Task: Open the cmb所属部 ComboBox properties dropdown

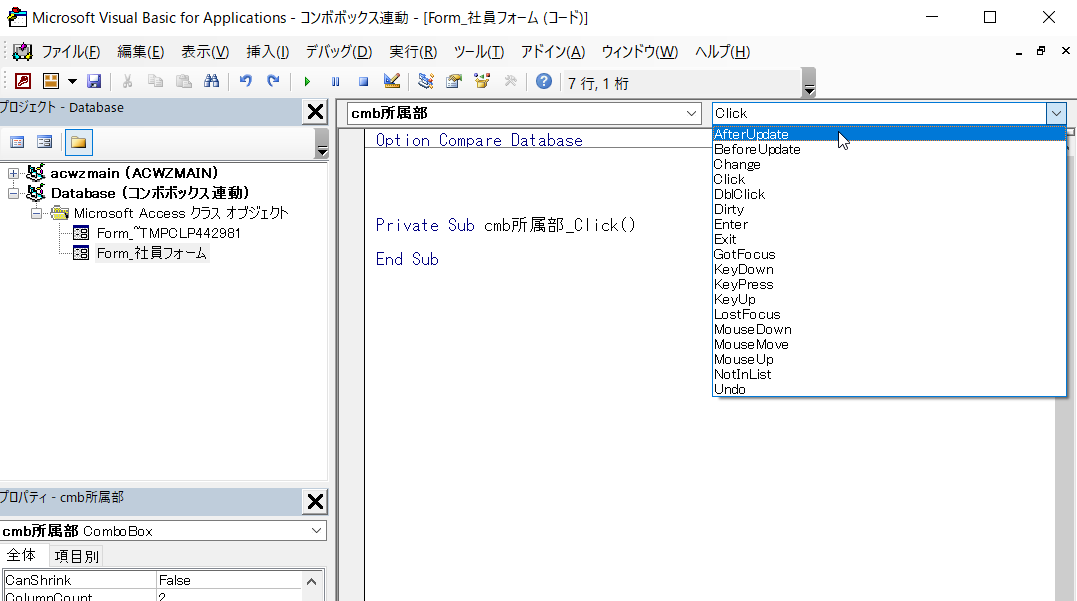Action: coord(316,531)
